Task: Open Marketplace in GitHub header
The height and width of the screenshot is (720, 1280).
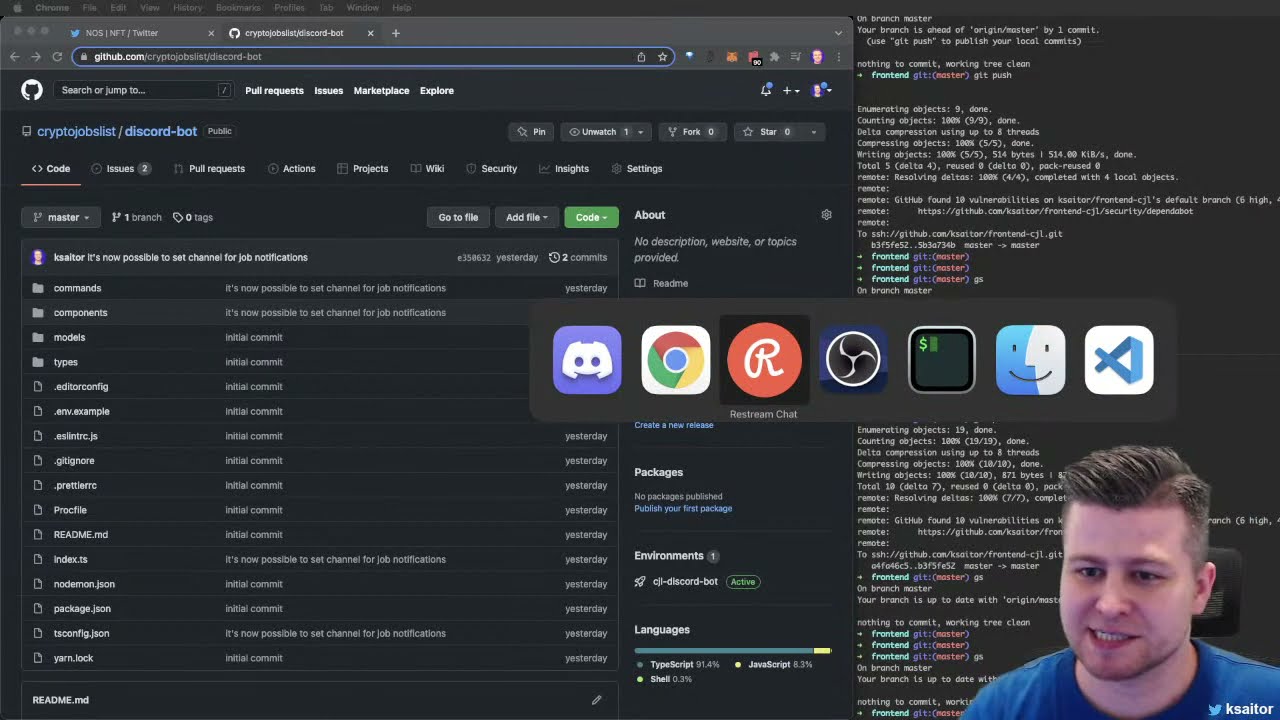Action: click(381, 91)
